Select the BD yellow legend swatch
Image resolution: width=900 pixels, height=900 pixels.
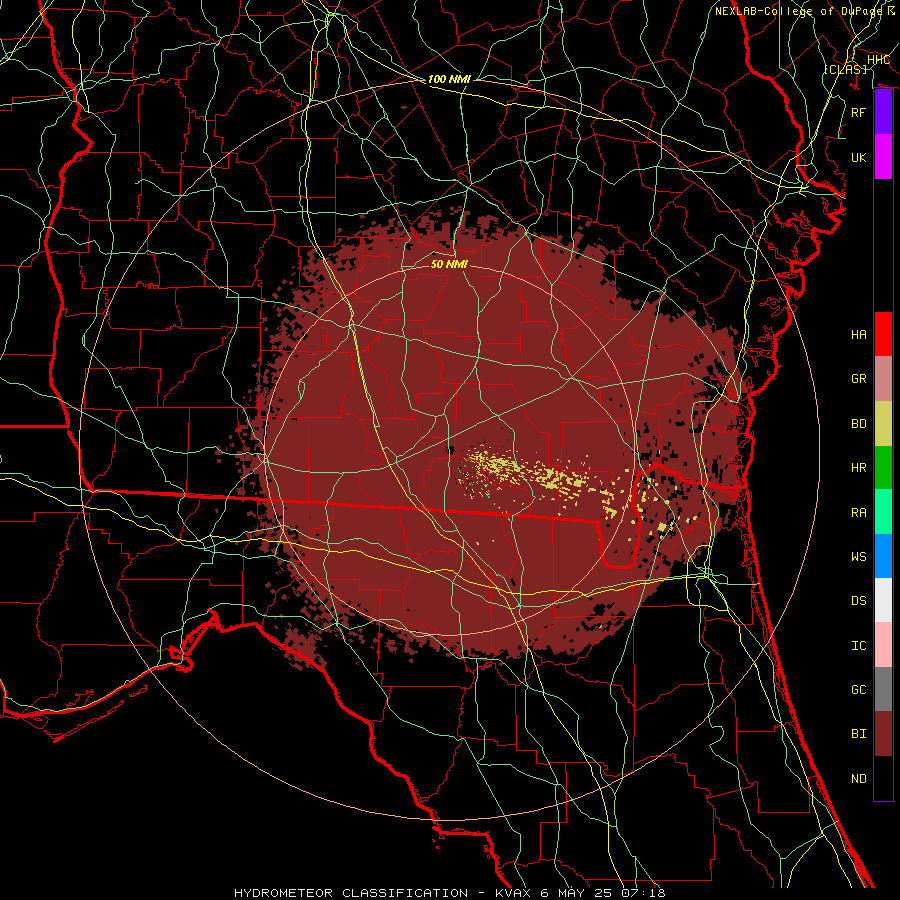(x=883, y=423)
